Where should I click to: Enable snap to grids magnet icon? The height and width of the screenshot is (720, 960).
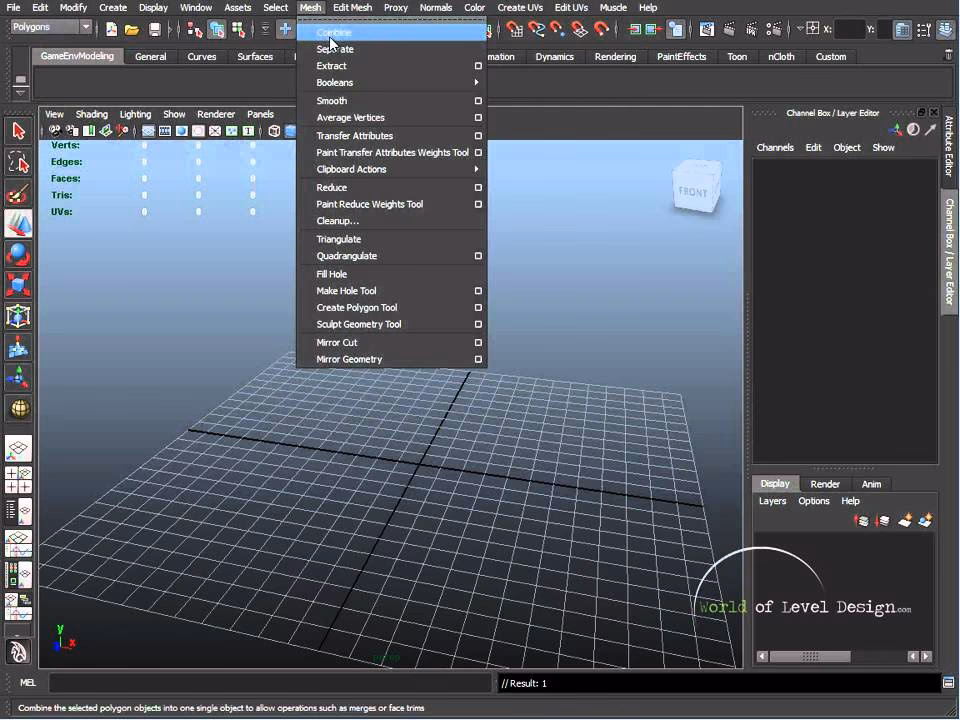click(515, 29)
